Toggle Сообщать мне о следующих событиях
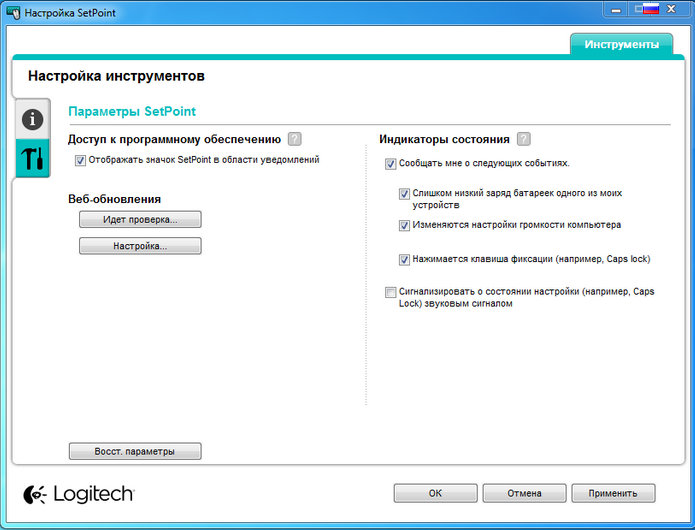695x530 pixels. pos(390,164)
